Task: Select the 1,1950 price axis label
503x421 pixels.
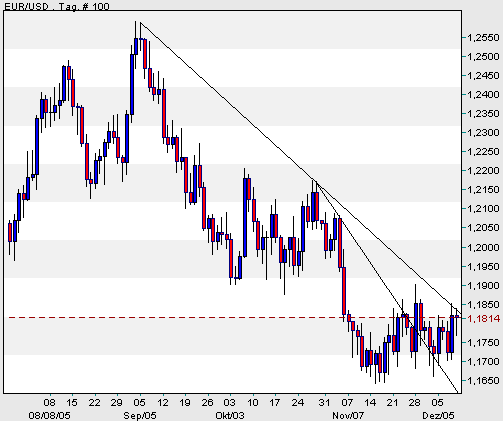Action: (483, 267)
